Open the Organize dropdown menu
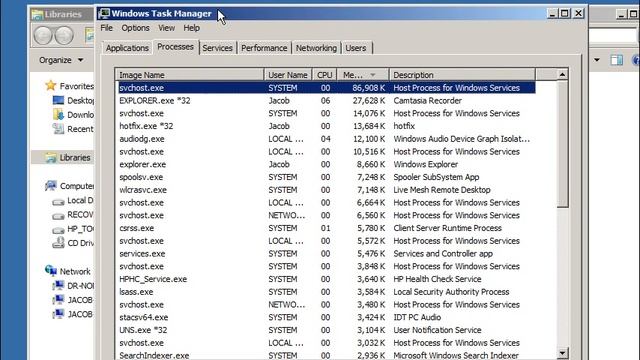The width and height of the screenshot is (640, 360). tap(61, 60)
